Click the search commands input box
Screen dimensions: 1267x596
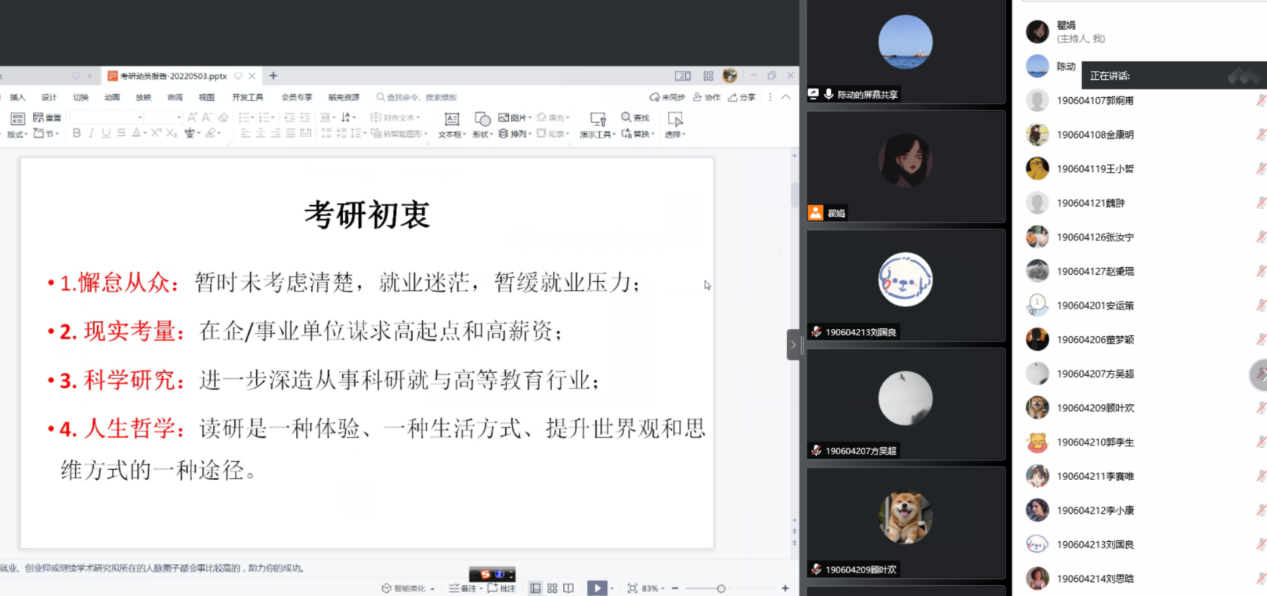pyautogui.click(x=417, y=97)
